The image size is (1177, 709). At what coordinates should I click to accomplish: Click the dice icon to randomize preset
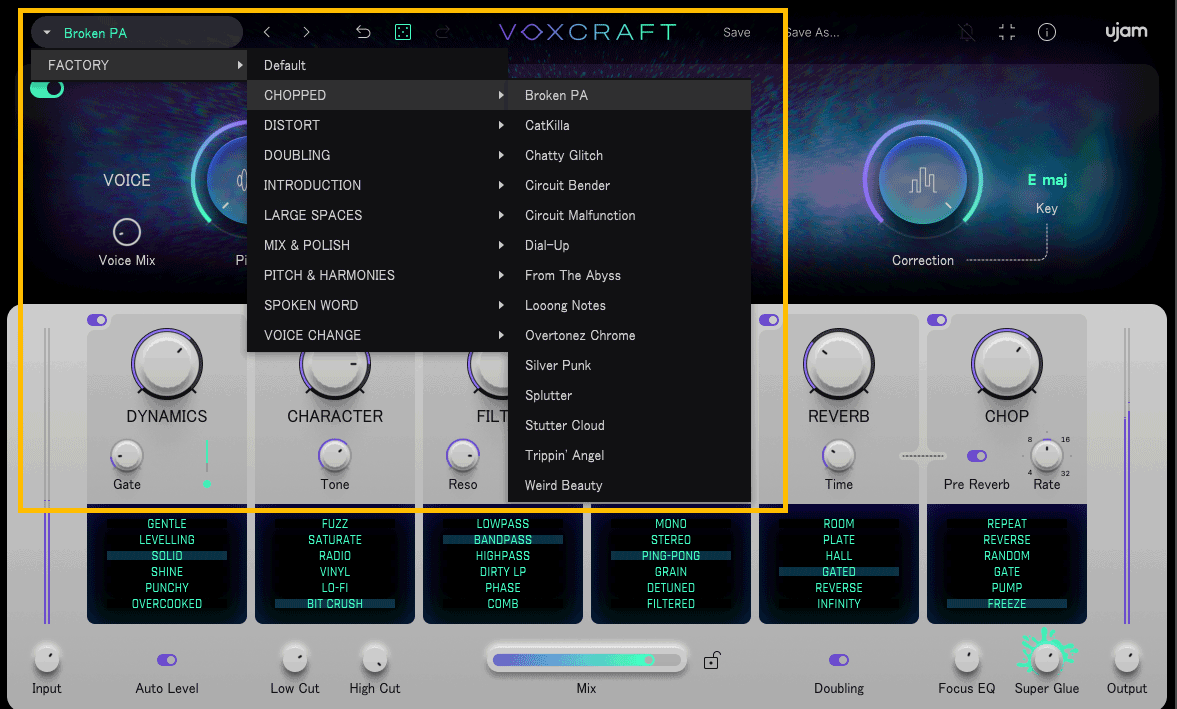(x=403, y=31)
